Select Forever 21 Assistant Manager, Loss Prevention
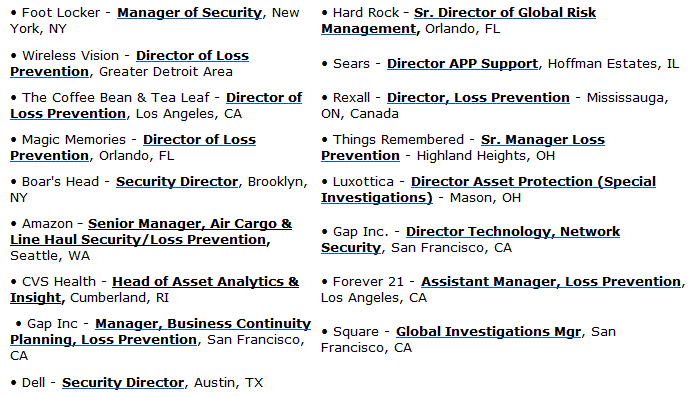Screen dimensions: 690x397 (551, 282)
